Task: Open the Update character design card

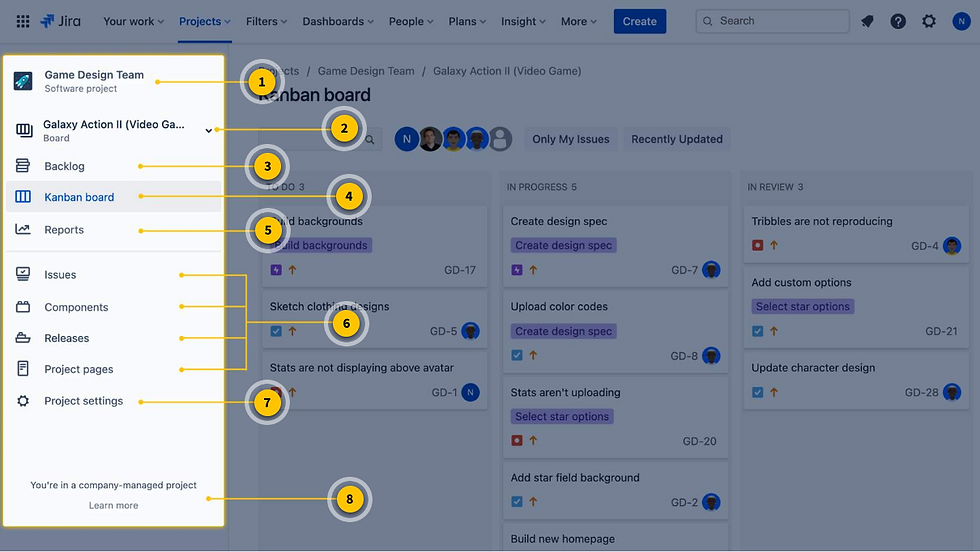Action: [856, 380]
